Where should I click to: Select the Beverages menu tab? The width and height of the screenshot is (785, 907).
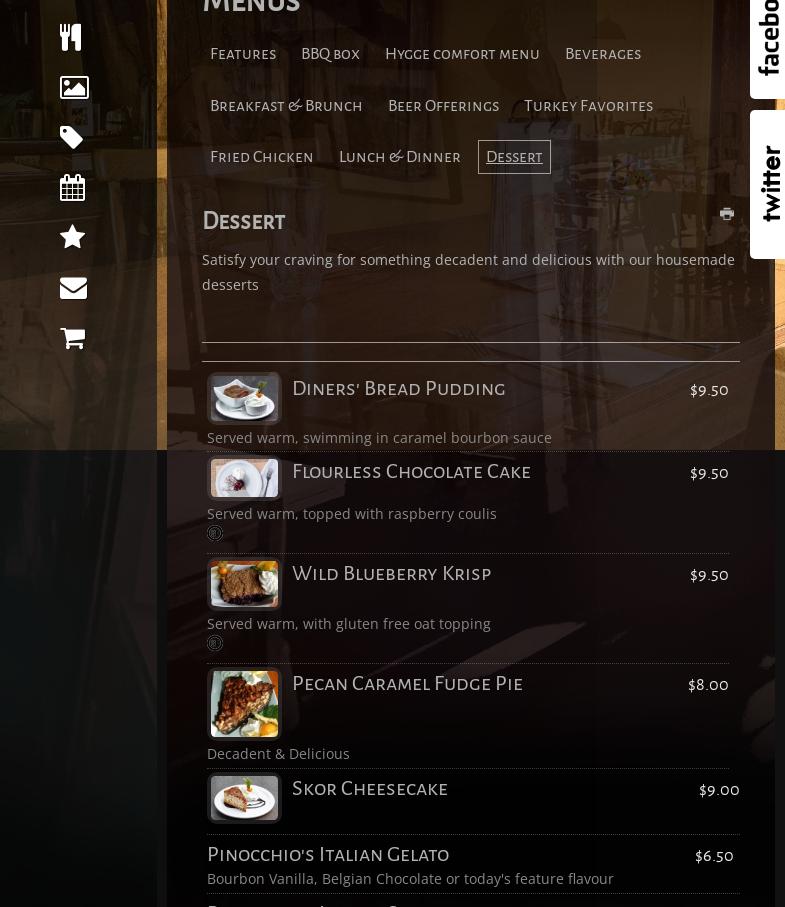[603, 54]
